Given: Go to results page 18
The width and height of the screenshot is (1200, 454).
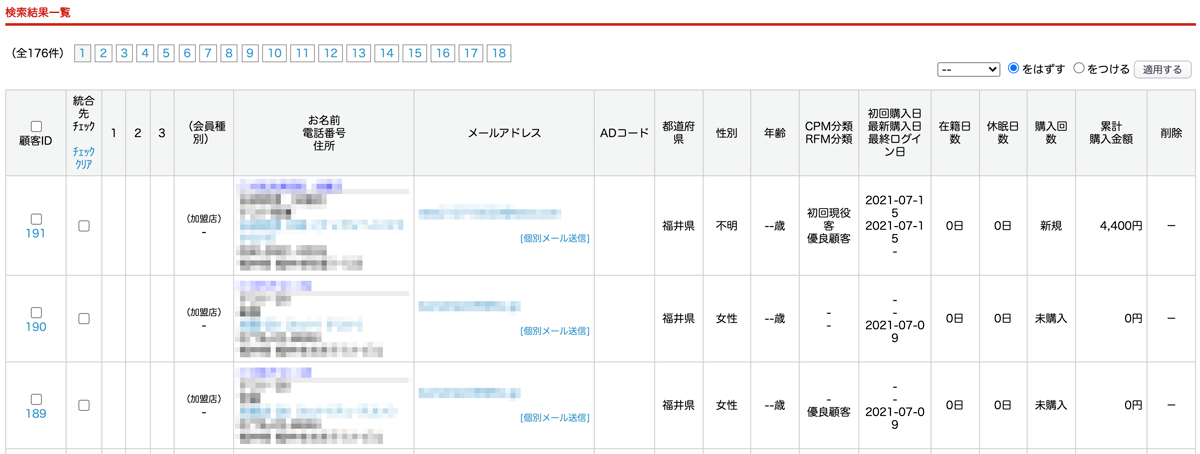Looking at the screenshot, I should pyautogui.click(x=498, y=53).
